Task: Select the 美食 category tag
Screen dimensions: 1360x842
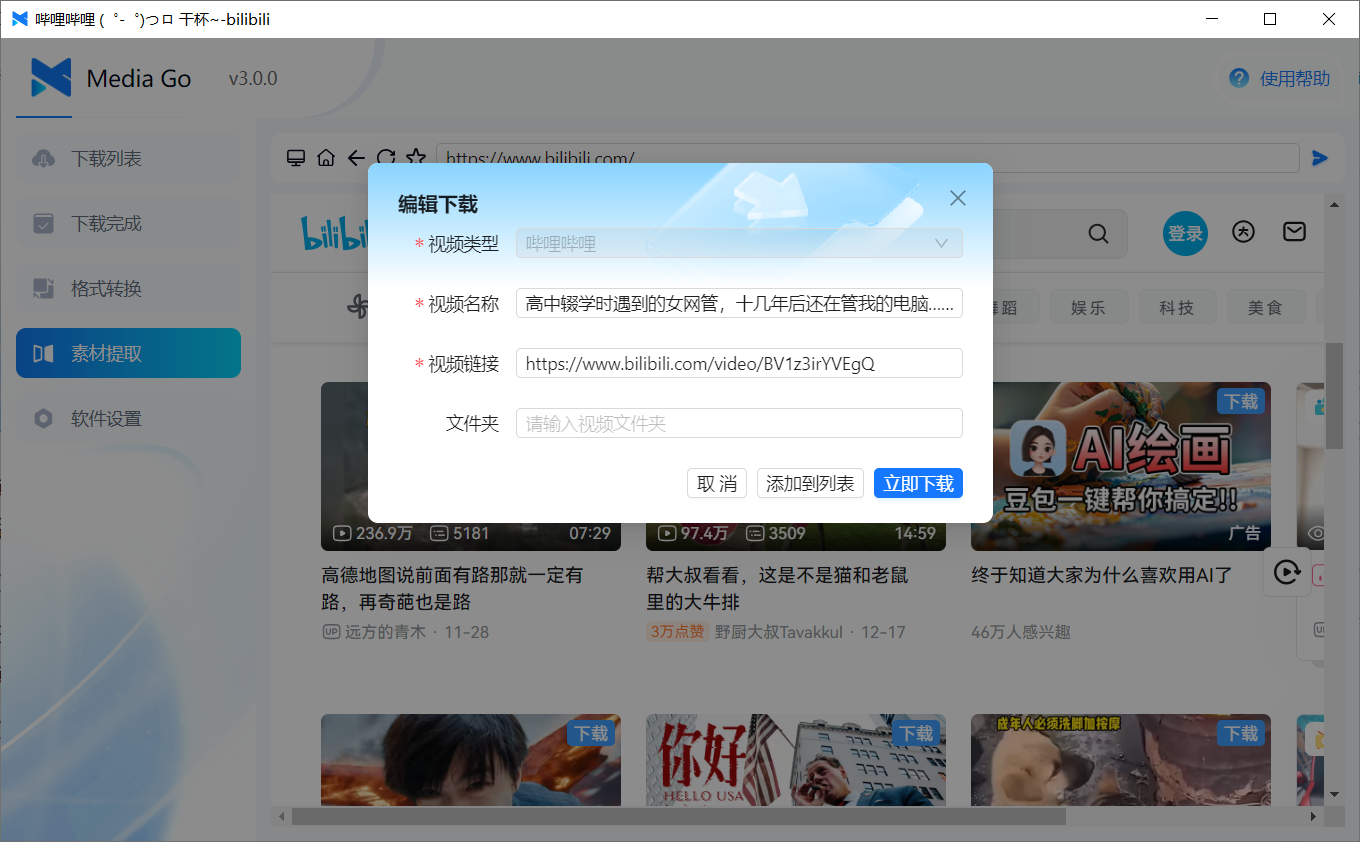Action: coord(1265,307)
